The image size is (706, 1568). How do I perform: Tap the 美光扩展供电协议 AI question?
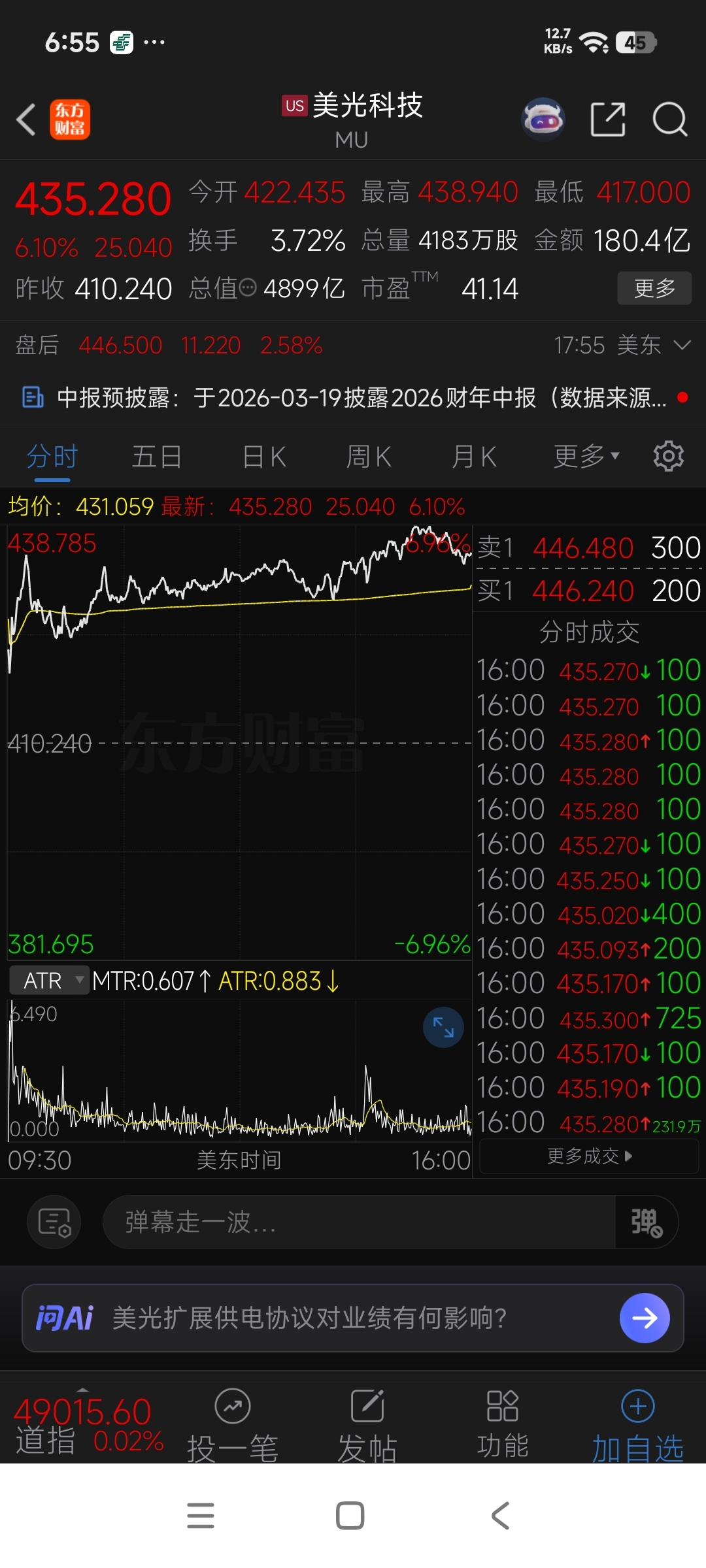[x=310, y=1318]
